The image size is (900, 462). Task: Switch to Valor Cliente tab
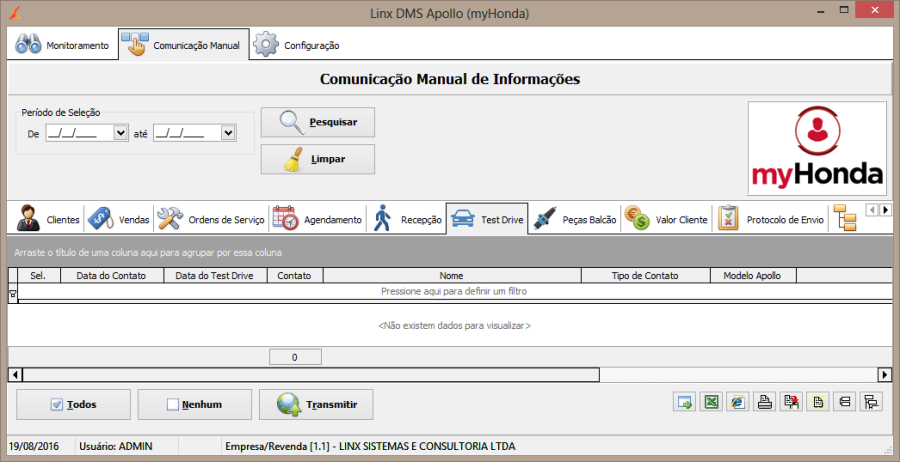point(666,219)
